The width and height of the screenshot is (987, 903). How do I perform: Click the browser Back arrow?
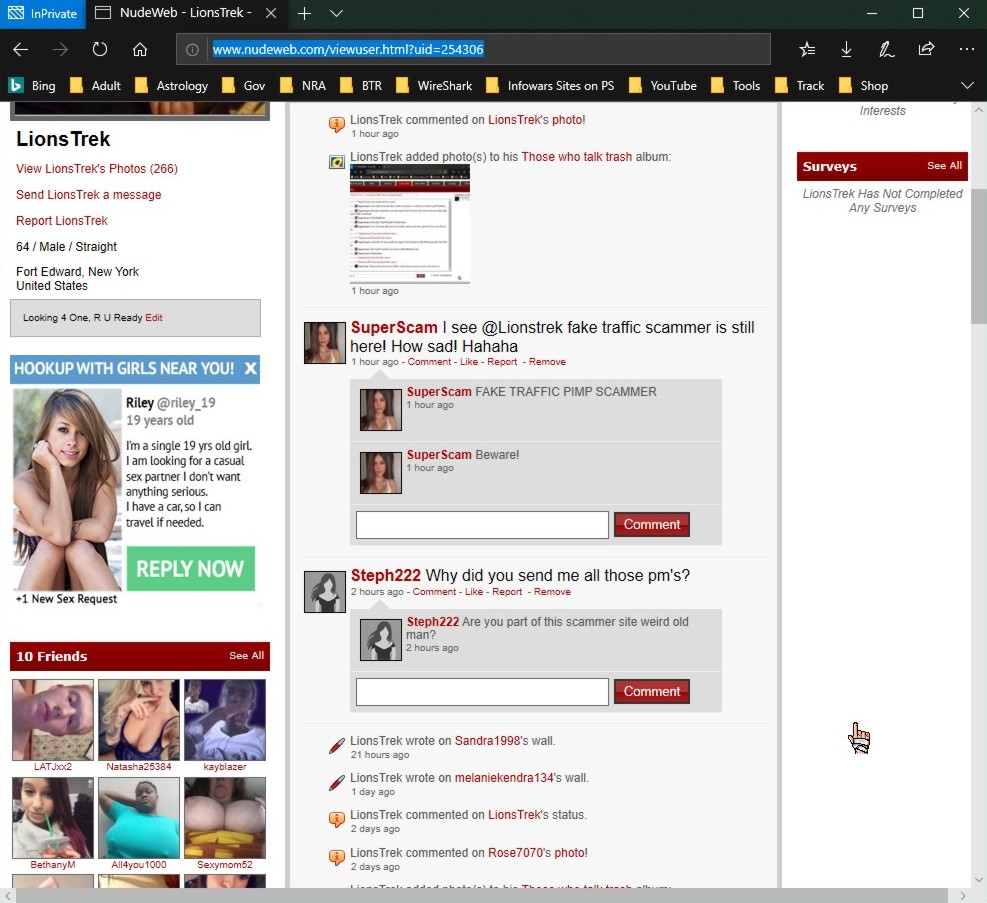coord(20,49)
